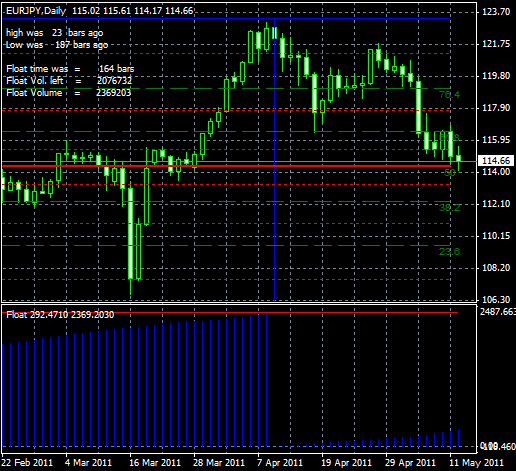Click the '11 May 2011' date label
The image size is (516, 471).
point(476,463)
